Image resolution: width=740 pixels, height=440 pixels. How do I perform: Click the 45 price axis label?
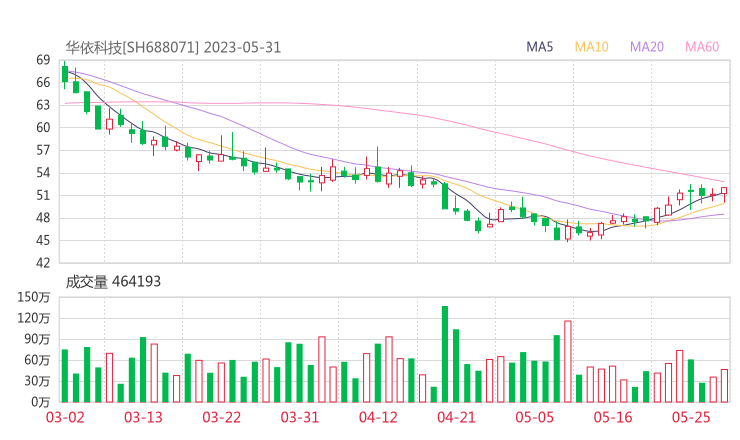[x=43, y=240]
